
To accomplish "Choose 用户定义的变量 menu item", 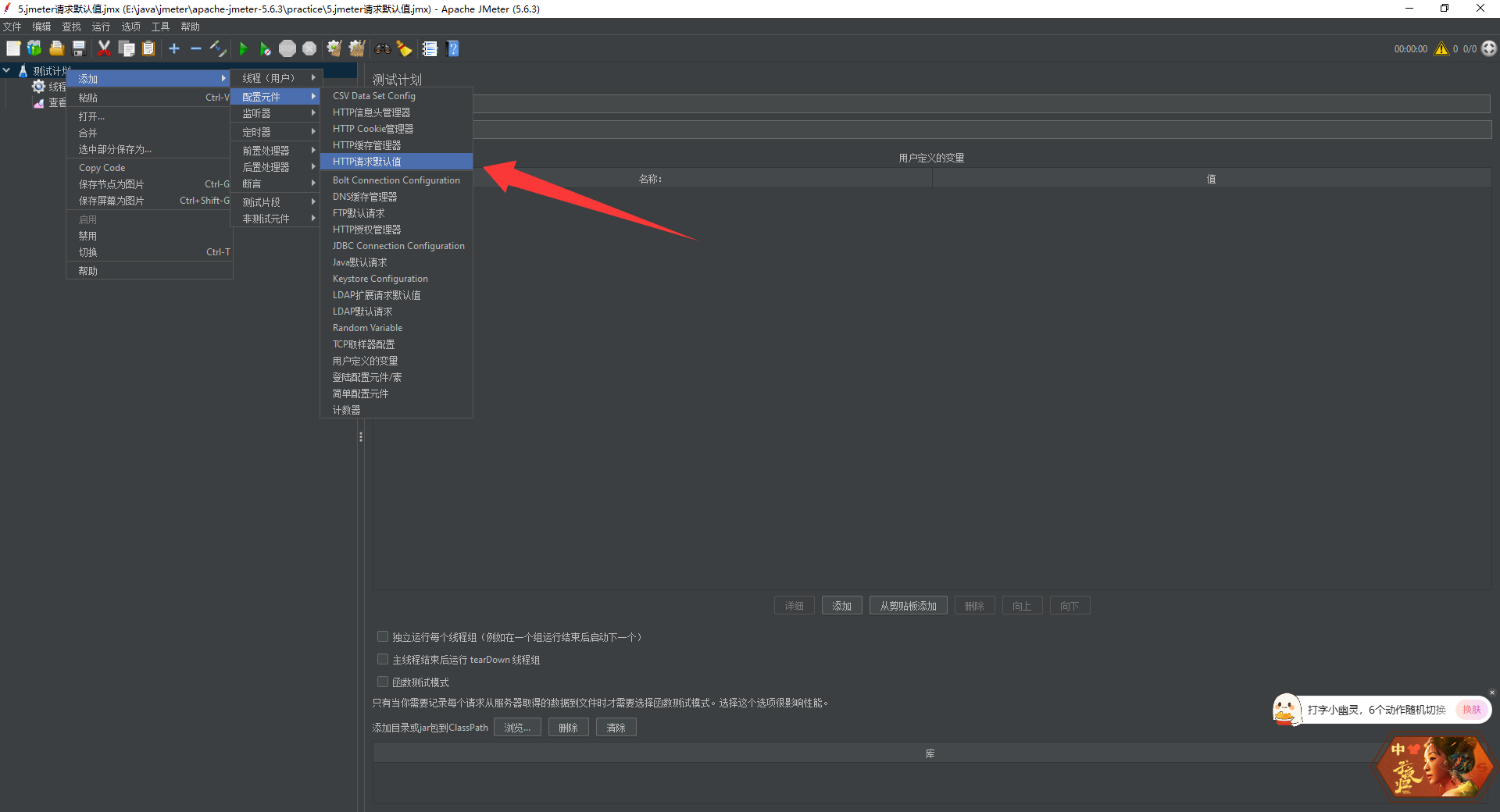I will point(396,361).
